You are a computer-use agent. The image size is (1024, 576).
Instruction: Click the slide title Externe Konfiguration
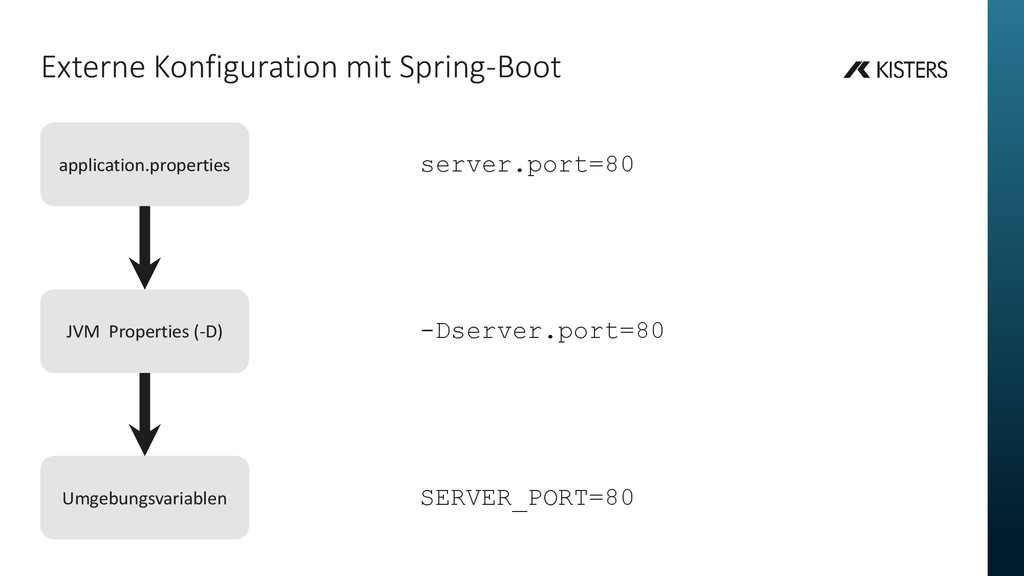[301, 67]
